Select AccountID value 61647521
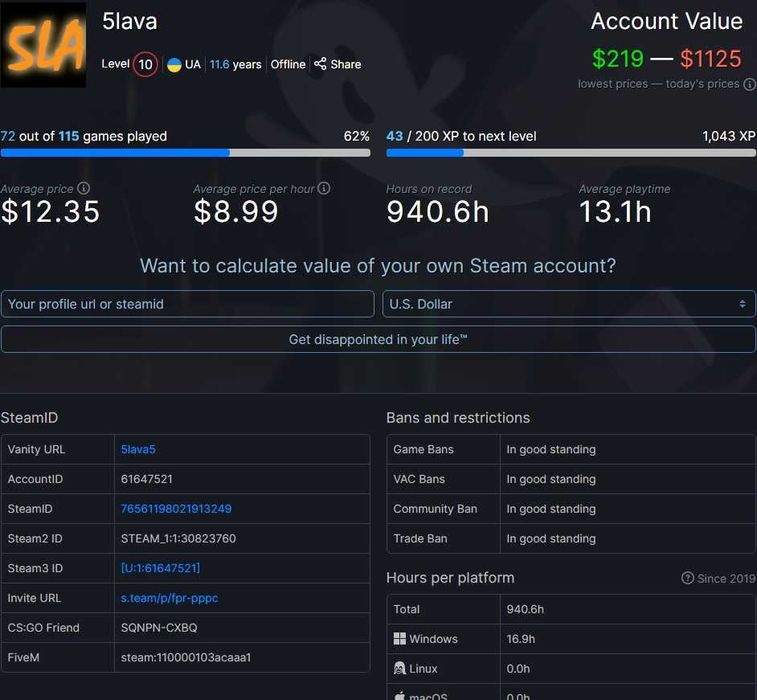The height and width of the screenshot is (700, 757). pyautogui.click(x=147, y=479)
